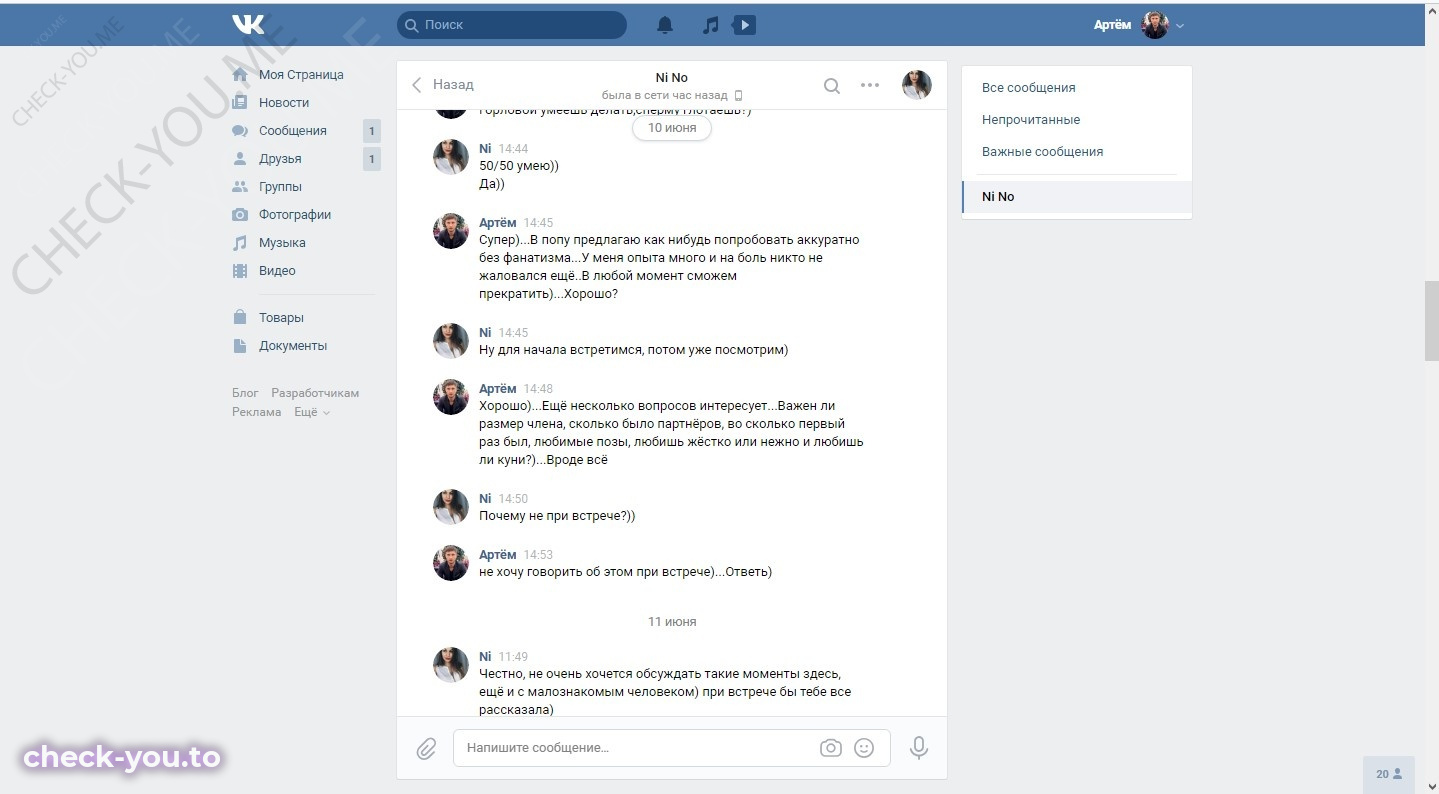Open the Документы menu item
Viewport: 1439px width, 794px height.
pyautogui.click(x=293, y=346)
